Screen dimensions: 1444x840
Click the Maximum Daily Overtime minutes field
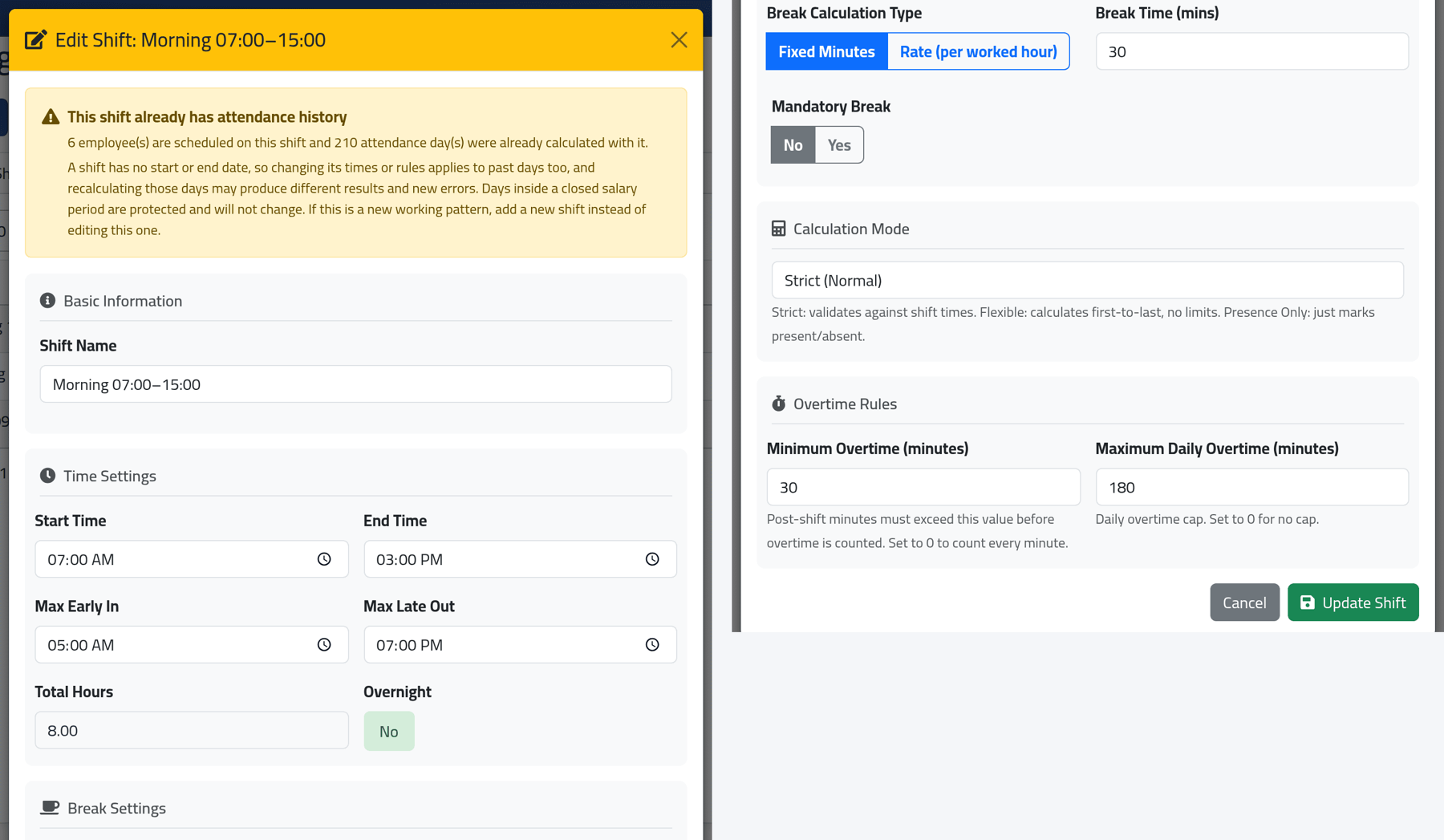coord(1251,487)
